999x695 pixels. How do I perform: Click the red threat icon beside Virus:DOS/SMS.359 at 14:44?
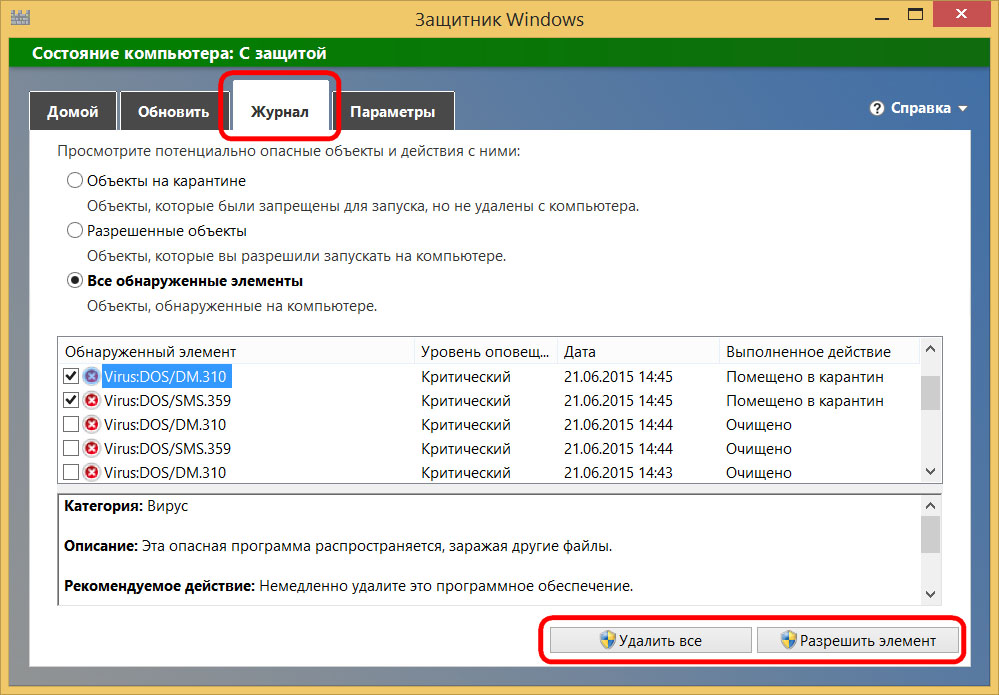point(92,449)
